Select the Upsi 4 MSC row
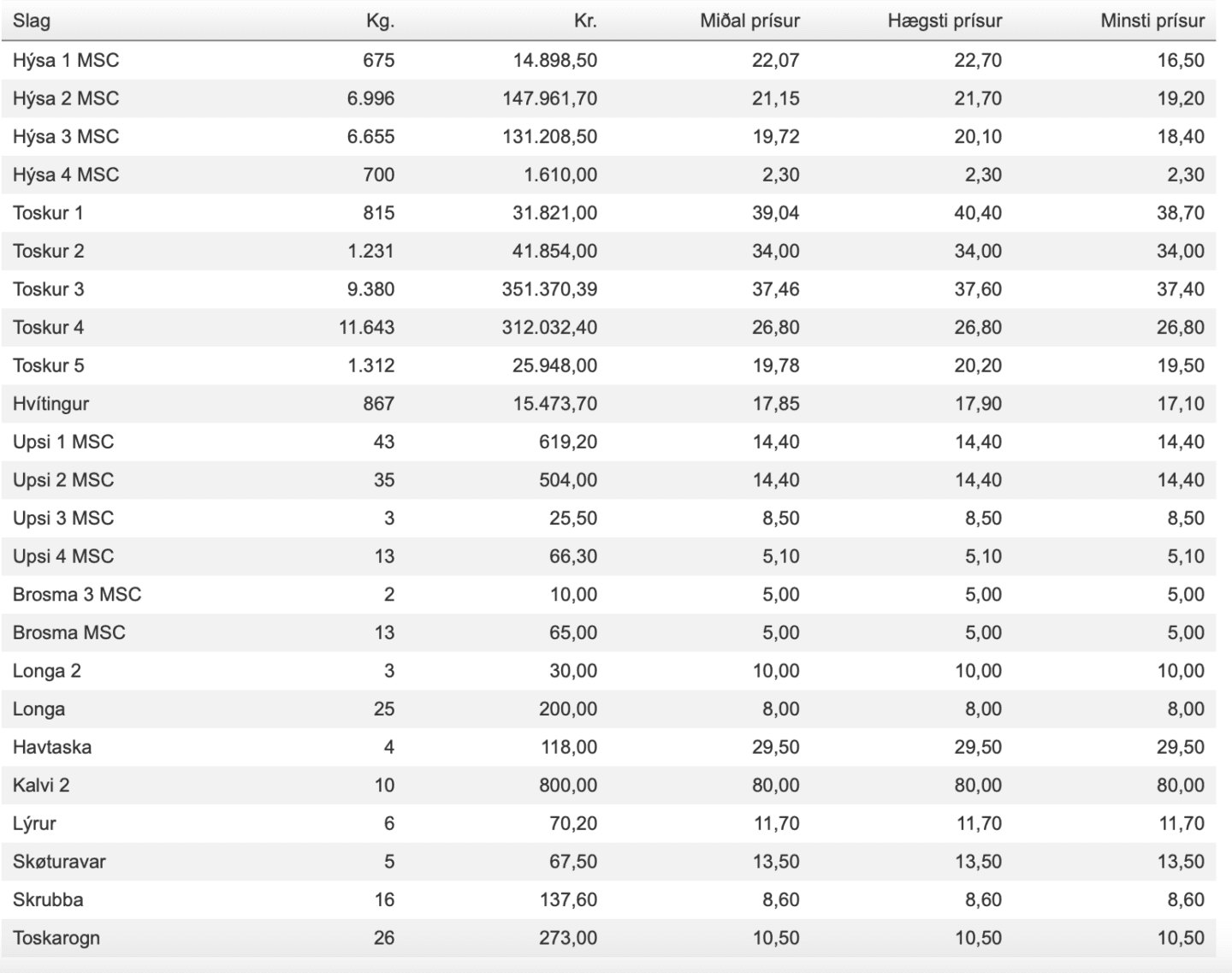 point(608,556)
